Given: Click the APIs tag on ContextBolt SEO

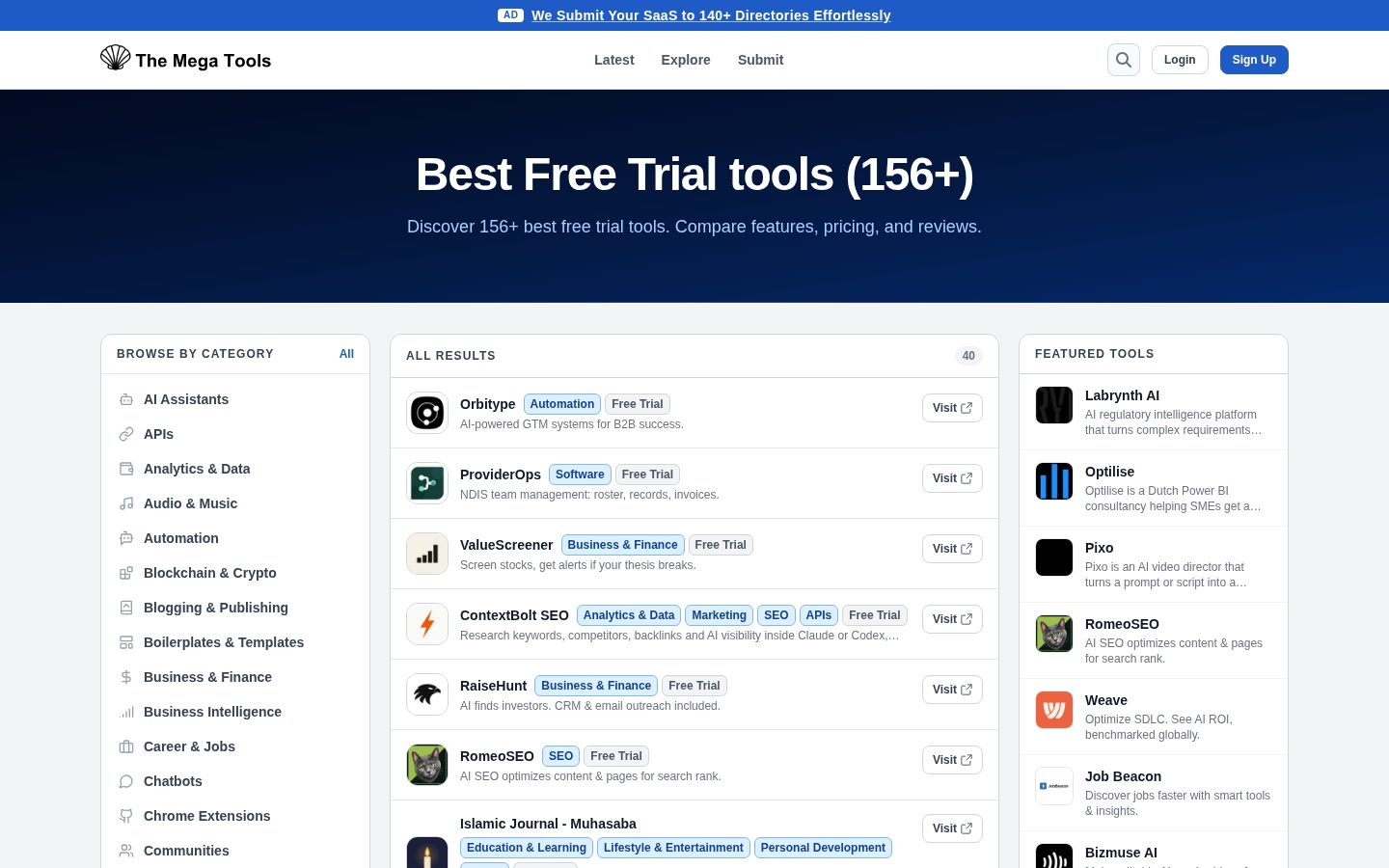Looking at the screenshot, I should click(x=819, y=615).
